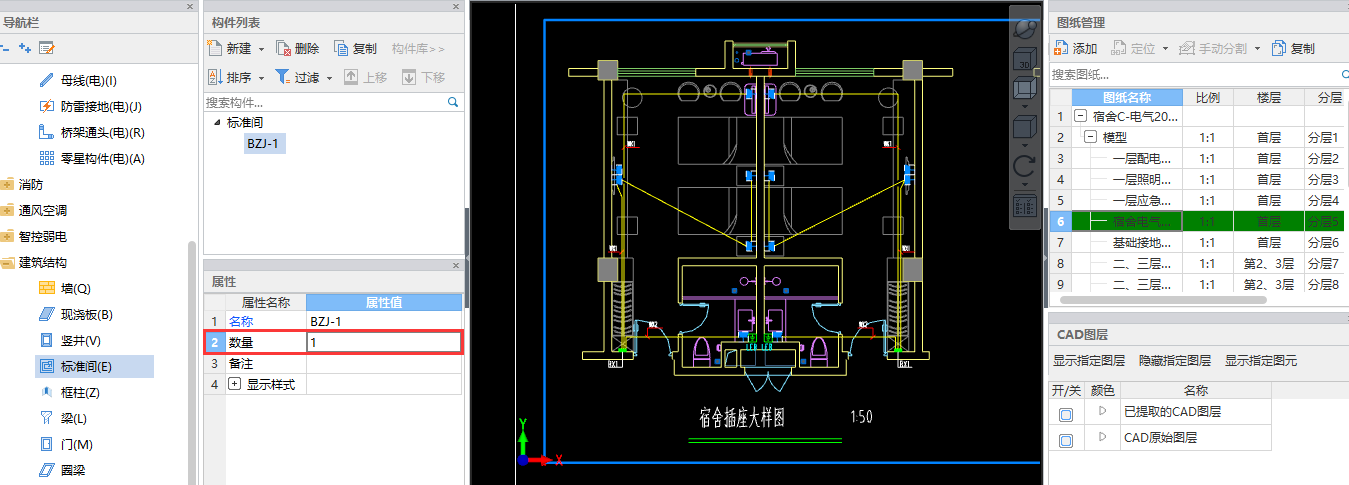Expand the 显示样式 property row
Screen dimensions: 1349x485
click(x=235, y=384)
